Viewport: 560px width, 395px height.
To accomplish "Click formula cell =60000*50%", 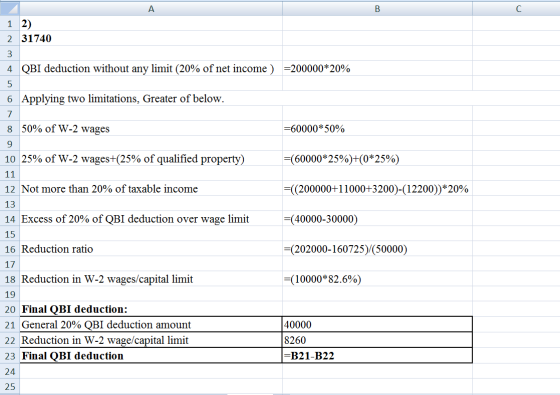I will [377, 129].
